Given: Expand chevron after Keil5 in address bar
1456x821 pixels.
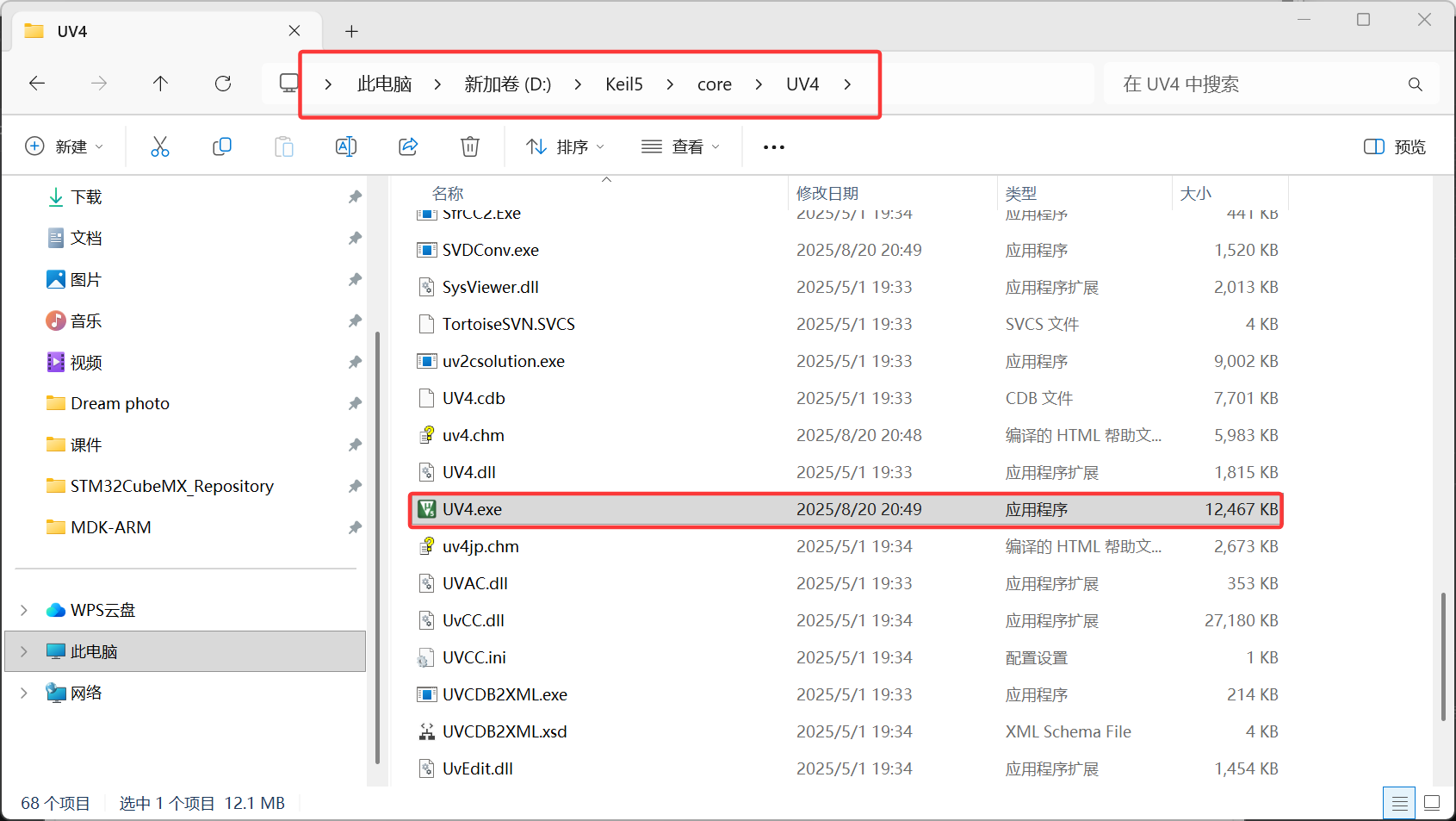Looking at the screenshot, I should point(670,84).
